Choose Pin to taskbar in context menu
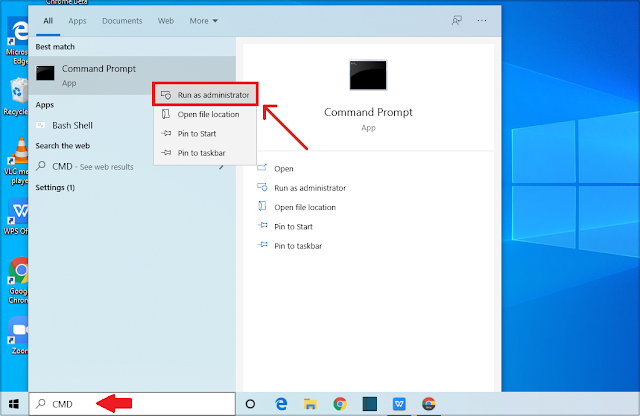Viewport: 640px width, 416px height. tap(205, 153)
